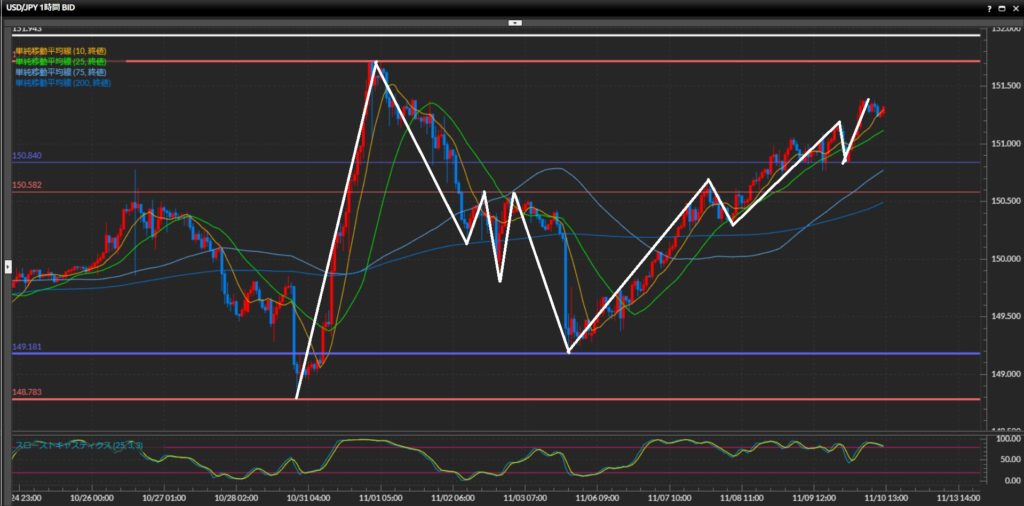1024x506 pixels.
Task: Click the help question mark icon
Action: coord(989,7)
